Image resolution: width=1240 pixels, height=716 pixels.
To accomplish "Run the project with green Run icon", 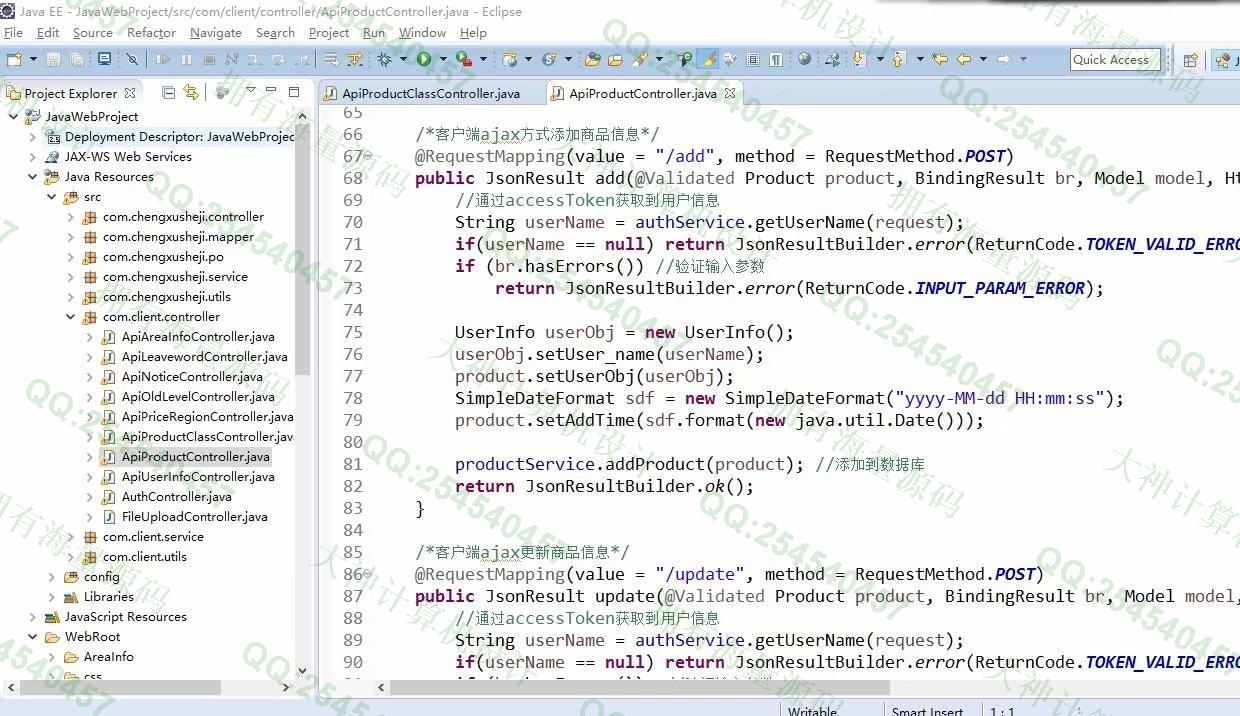I will (x=424, y=60).
